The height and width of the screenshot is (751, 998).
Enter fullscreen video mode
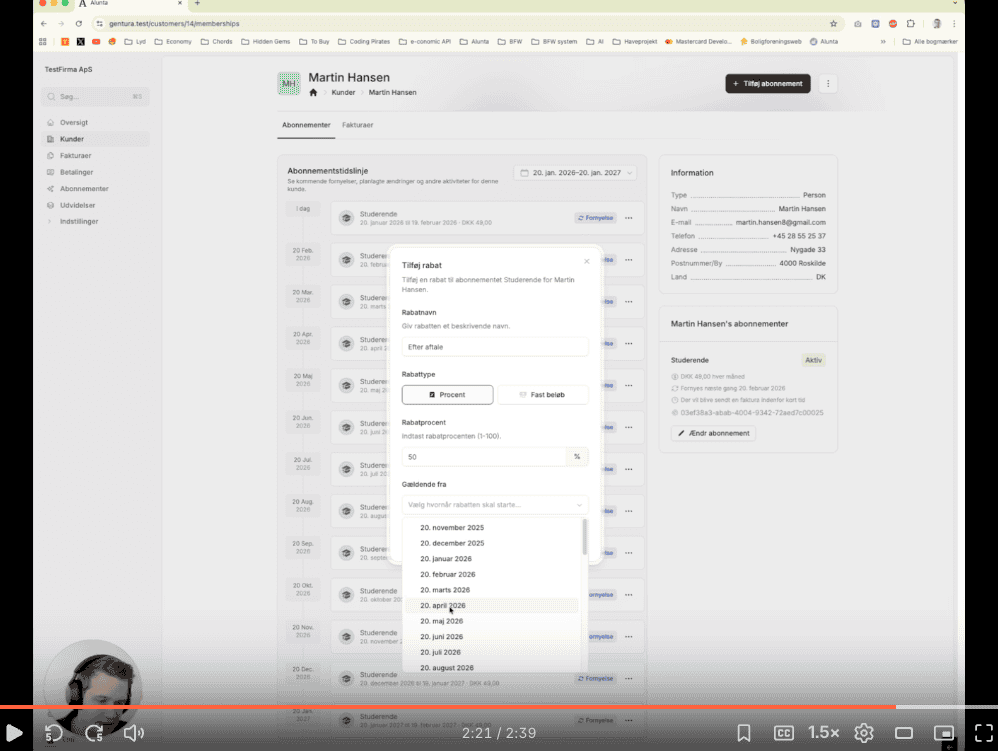[982, 733]
